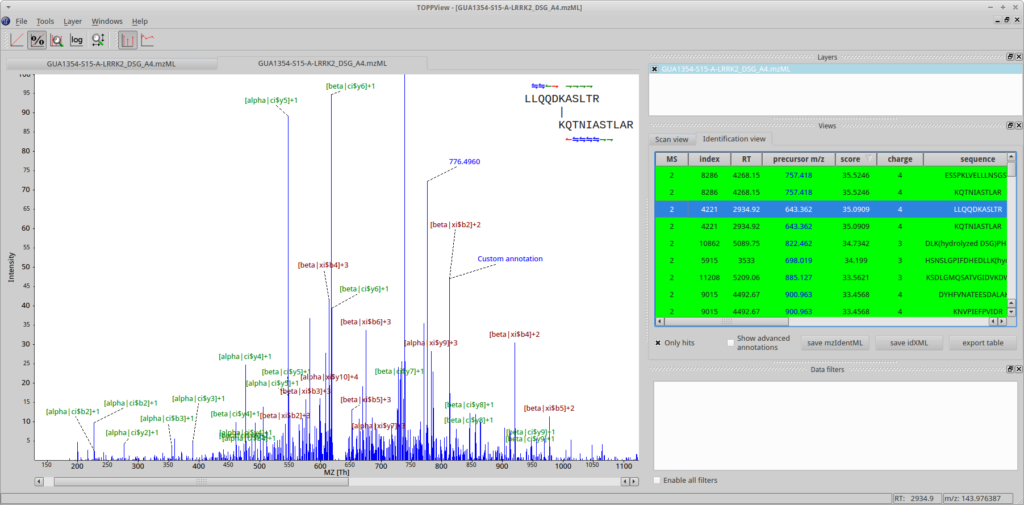
Task: Click the snap-to-maximum intensity magnifier icon
Action: pos(57,40)
